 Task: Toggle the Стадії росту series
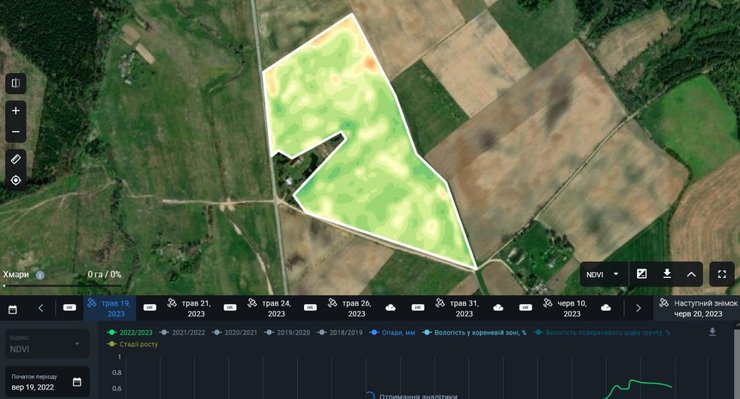click(133, 344)
